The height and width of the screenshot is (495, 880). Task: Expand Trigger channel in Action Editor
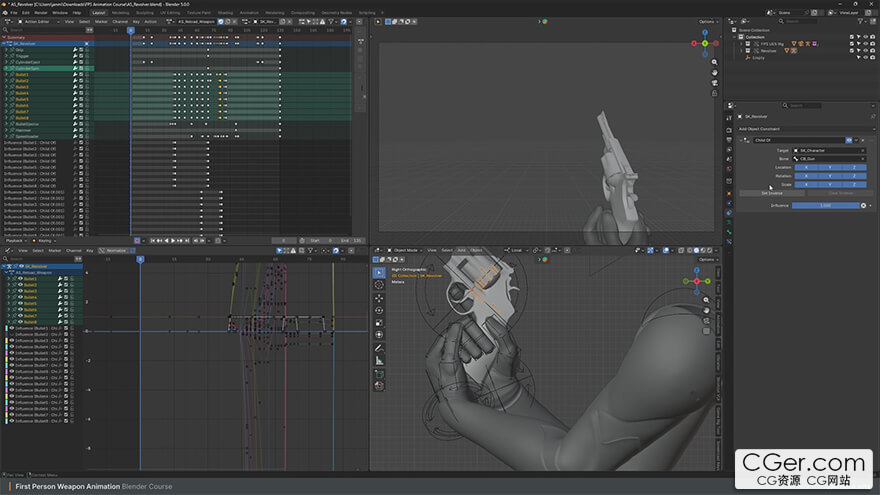point(7,56)
